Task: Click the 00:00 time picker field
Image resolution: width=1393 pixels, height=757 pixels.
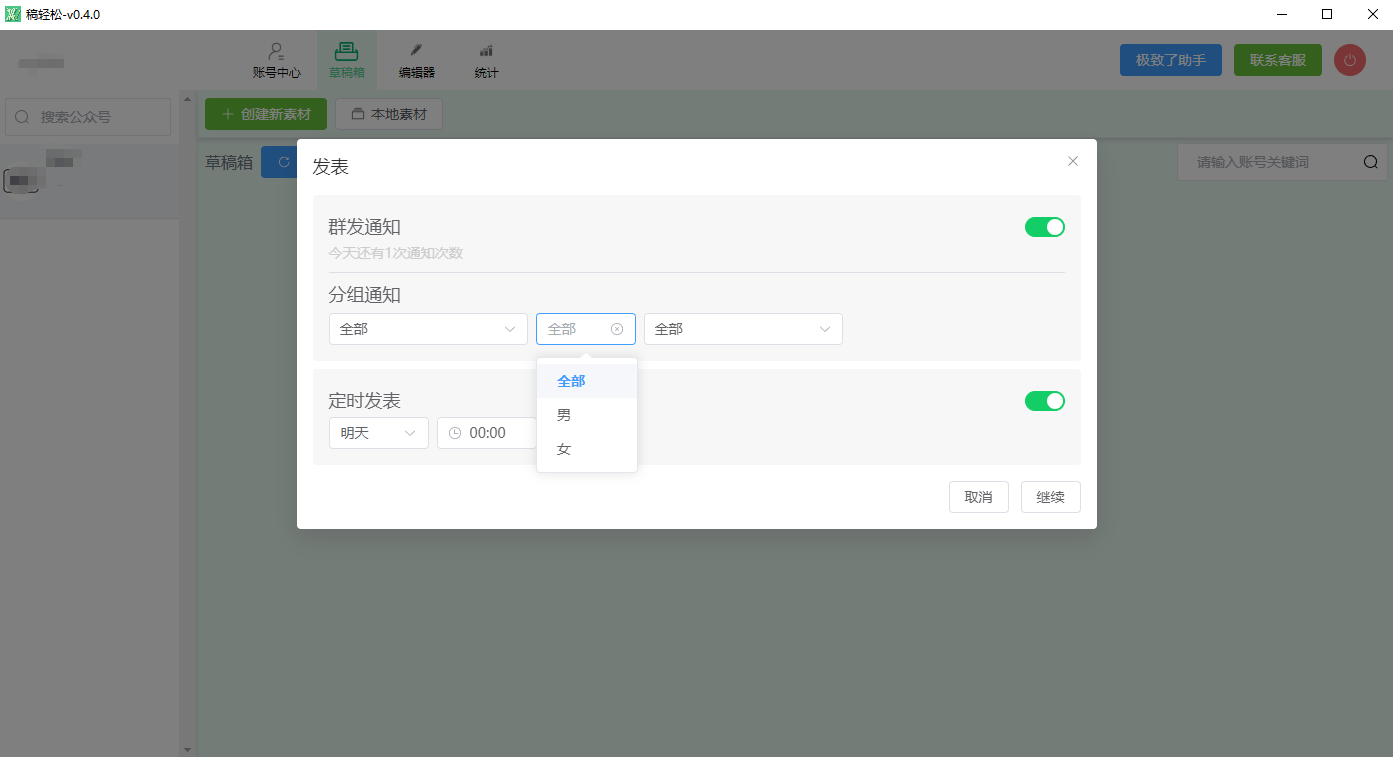Action: tap(488, 433)
